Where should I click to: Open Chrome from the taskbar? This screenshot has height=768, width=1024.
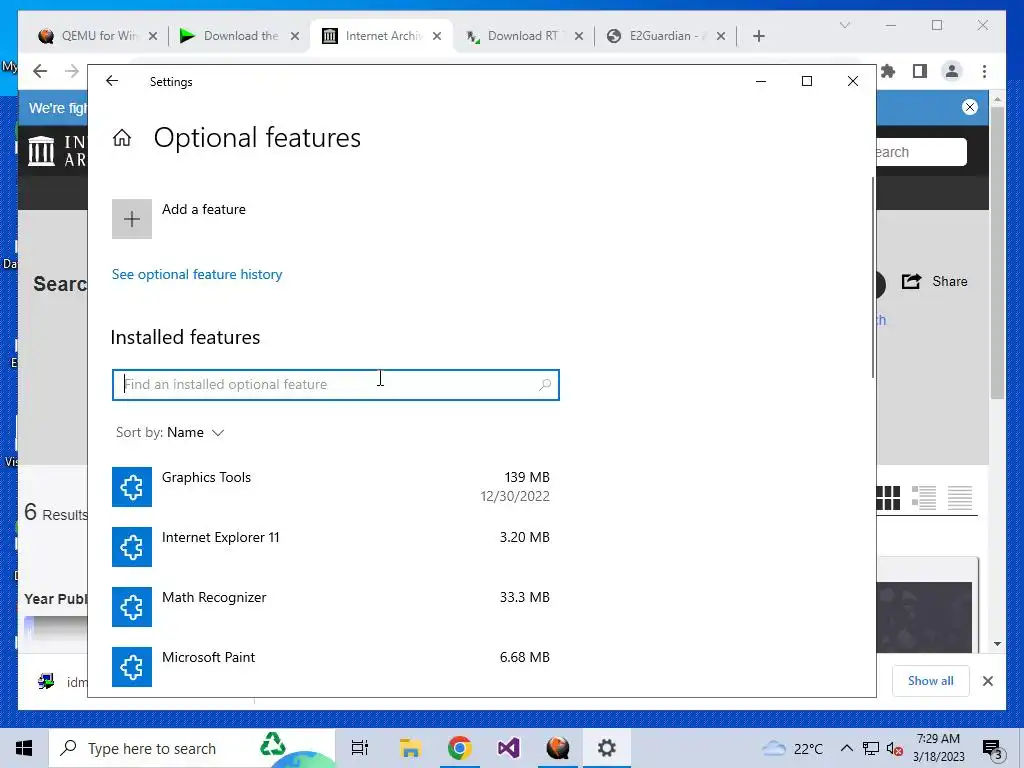460,748
